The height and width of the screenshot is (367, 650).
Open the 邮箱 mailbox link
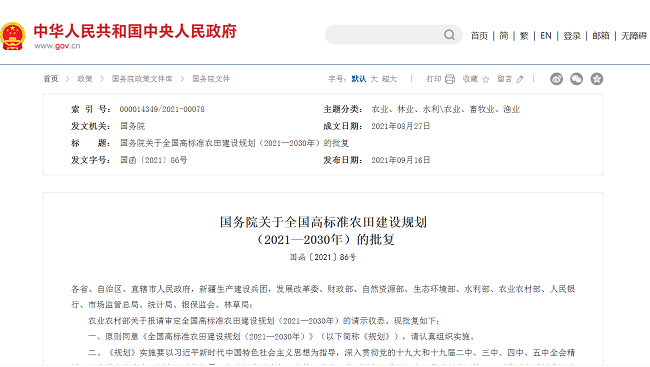point(601,36)
